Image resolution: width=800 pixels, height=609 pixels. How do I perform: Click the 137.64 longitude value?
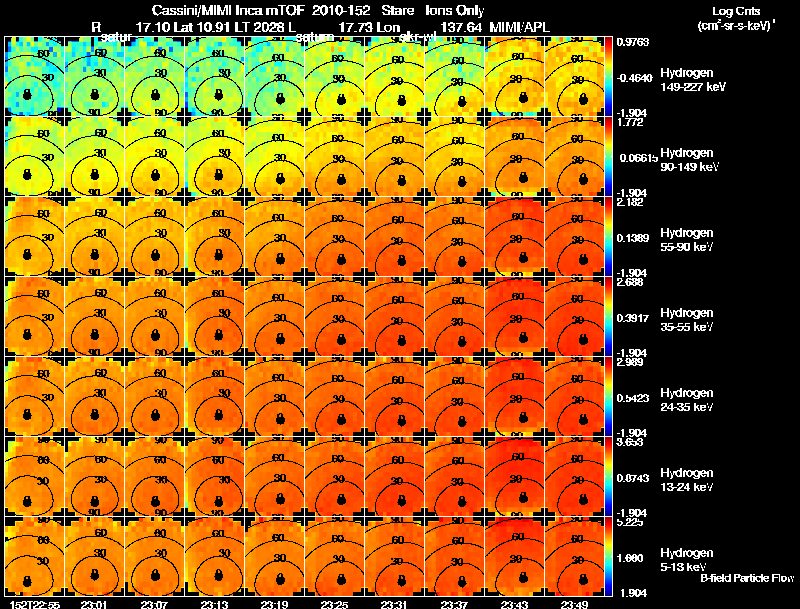coord(461,27)
